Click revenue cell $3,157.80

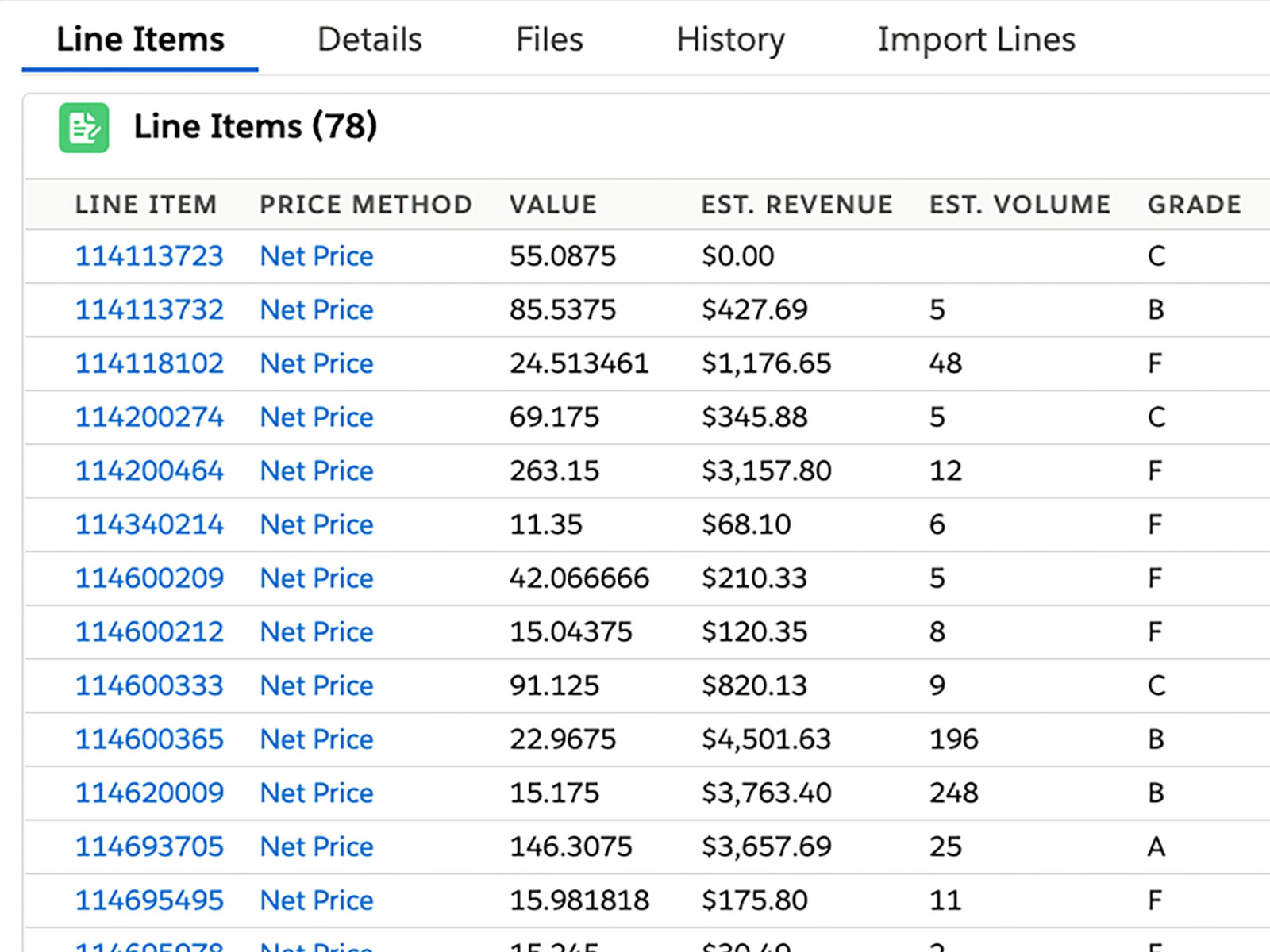pyautogui.click(x=767, y=471)
